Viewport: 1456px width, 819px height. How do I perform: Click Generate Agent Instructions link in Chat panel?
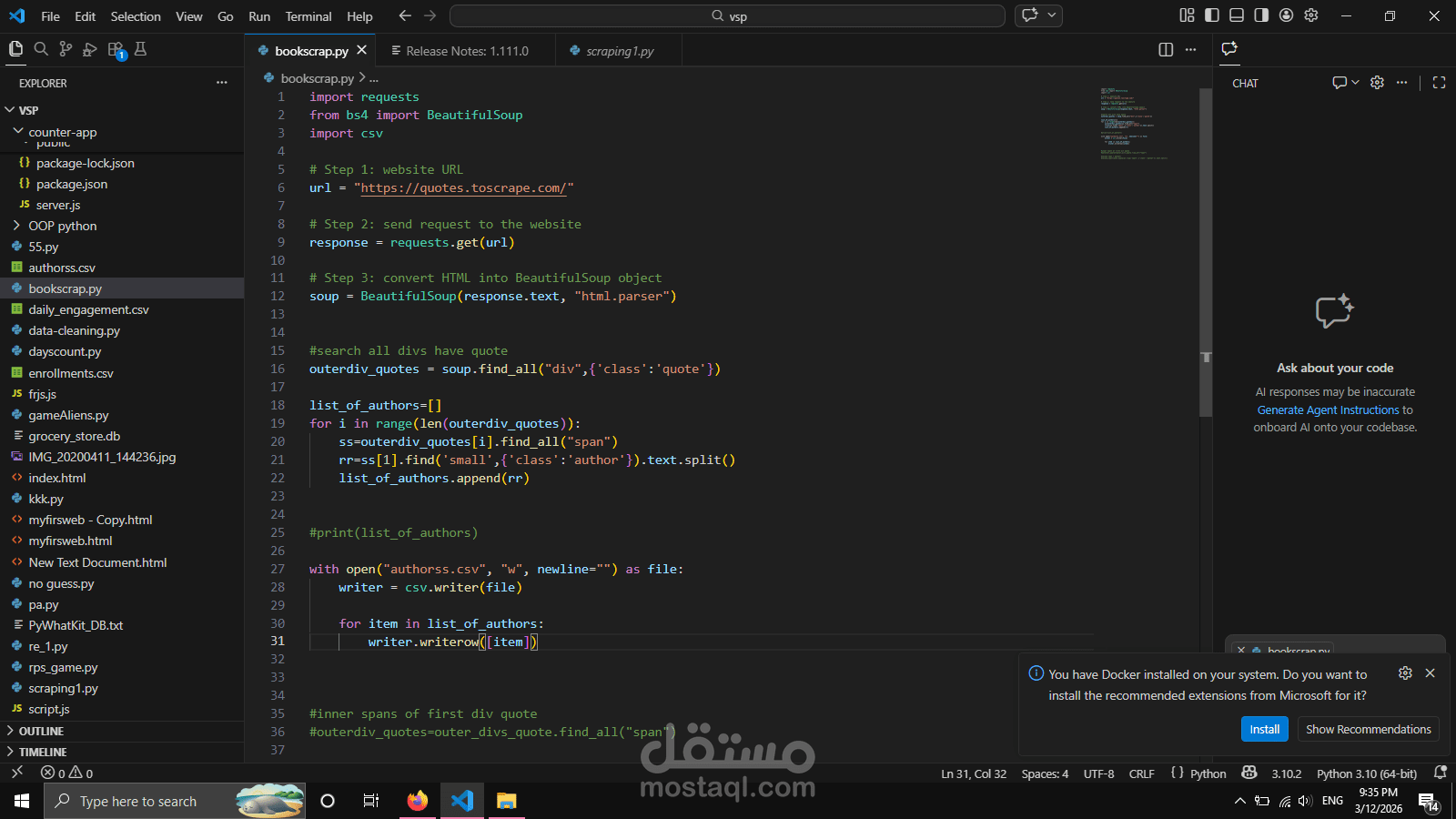(x=1330, y=409)
